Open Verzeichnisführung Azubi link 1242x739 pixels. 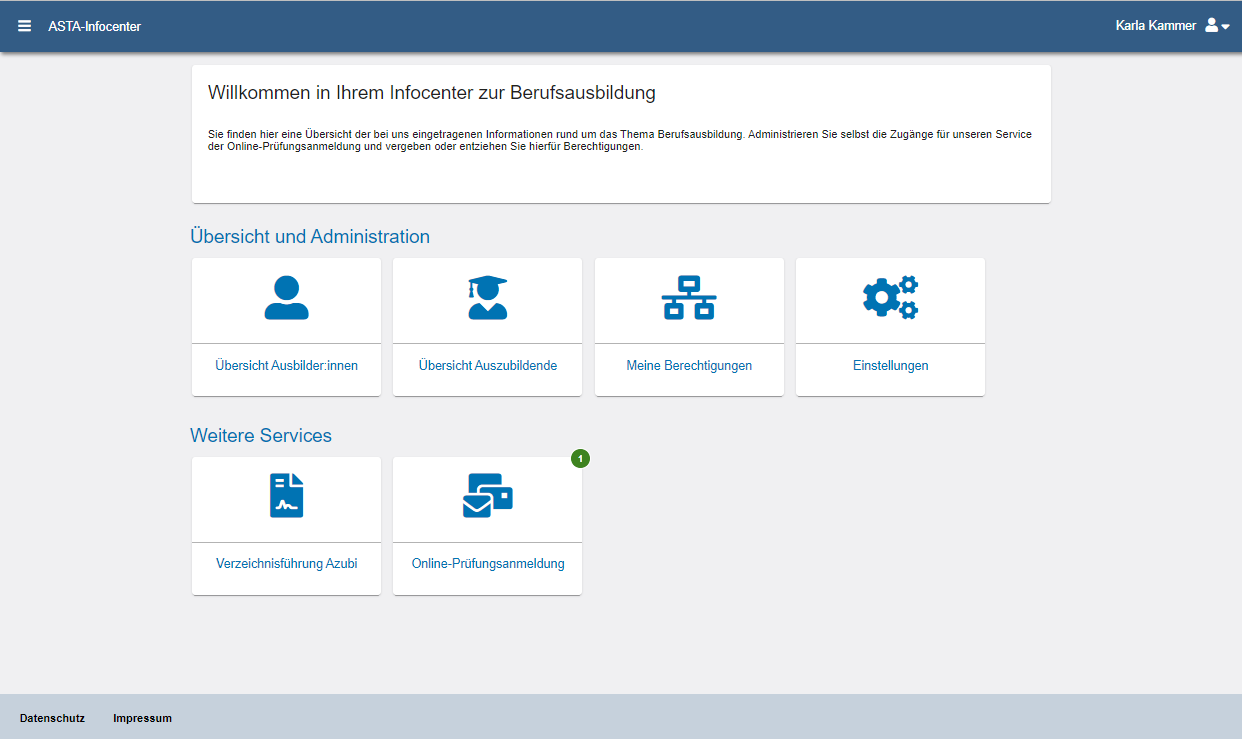click(286, 564)
